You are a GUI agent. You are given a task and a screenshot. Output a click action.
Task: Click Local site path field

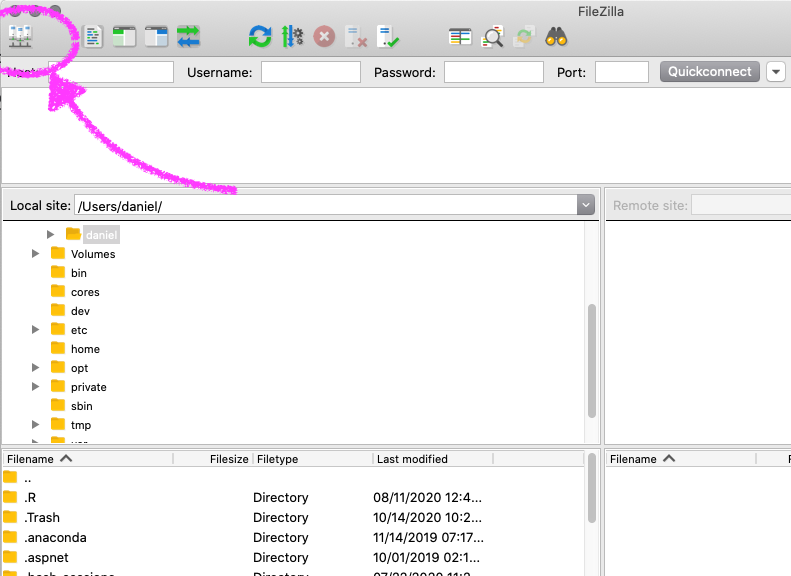tap(326, 205)
